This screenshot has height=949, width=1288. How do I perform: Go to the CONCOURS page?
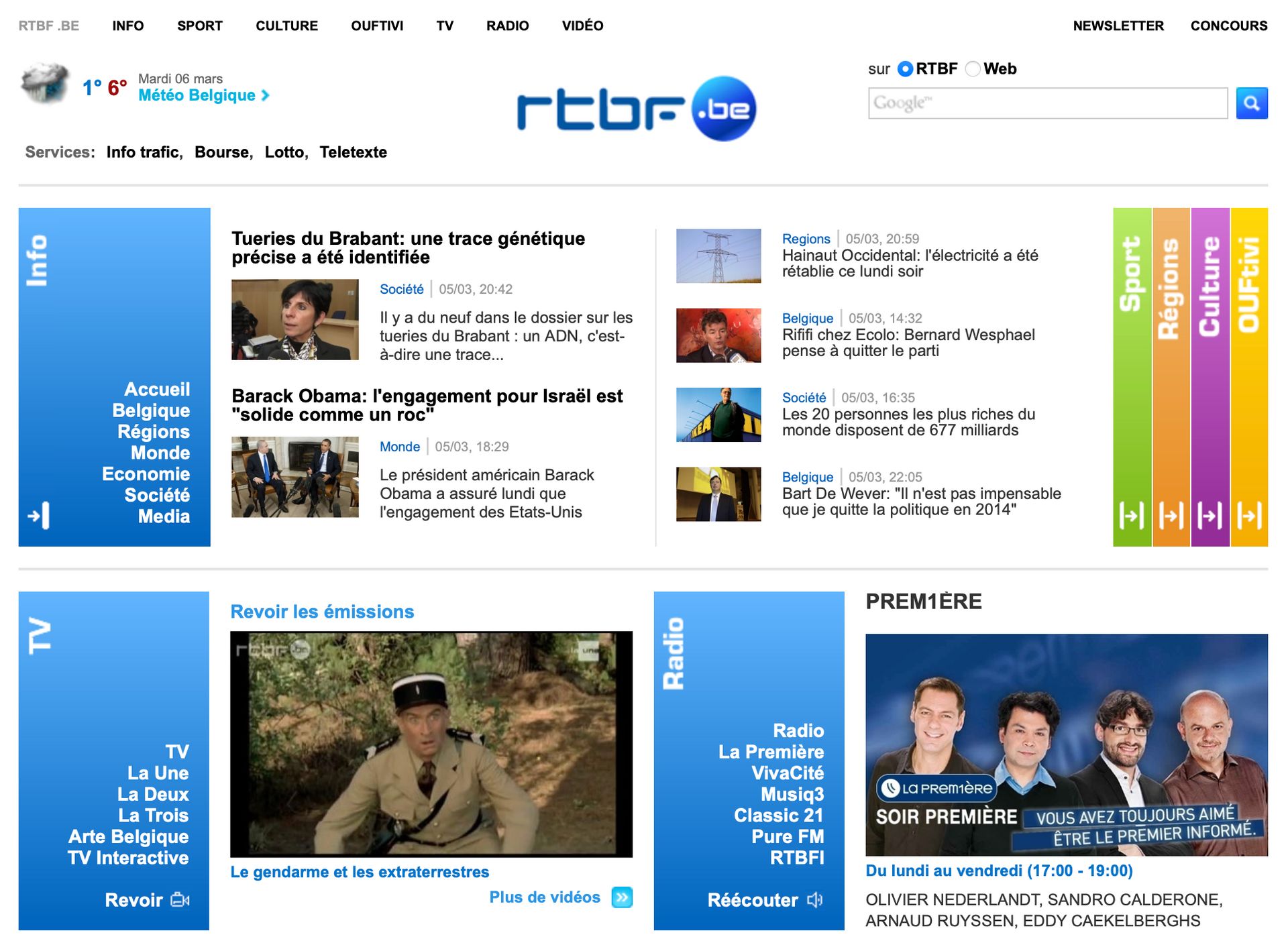pyautogui.click(x=1229, y=25)
